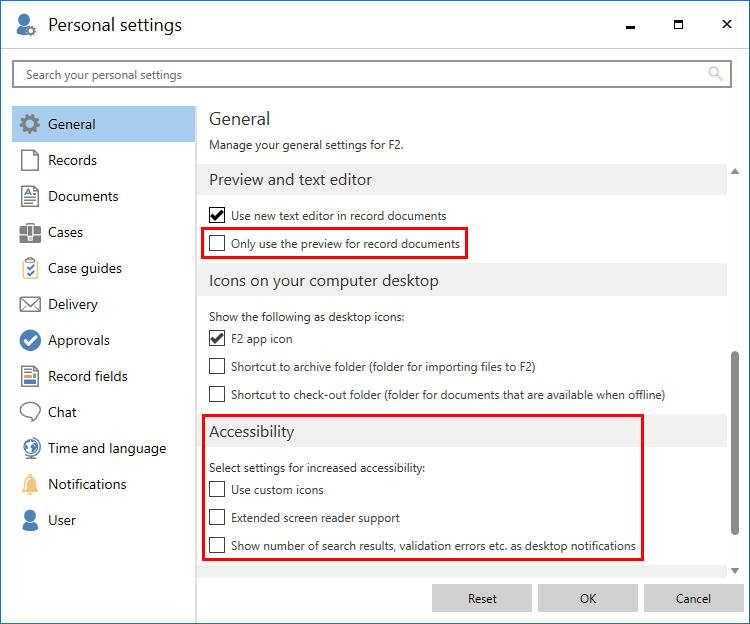Image resolution: width=750 pixels, height=624 pixels.
Task: Close the Personal settings window
Action: point(727,24)
